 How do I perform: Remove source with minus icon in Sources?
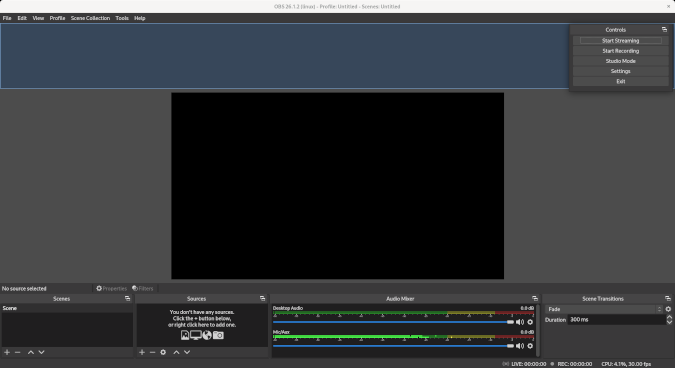pos(152,352)
